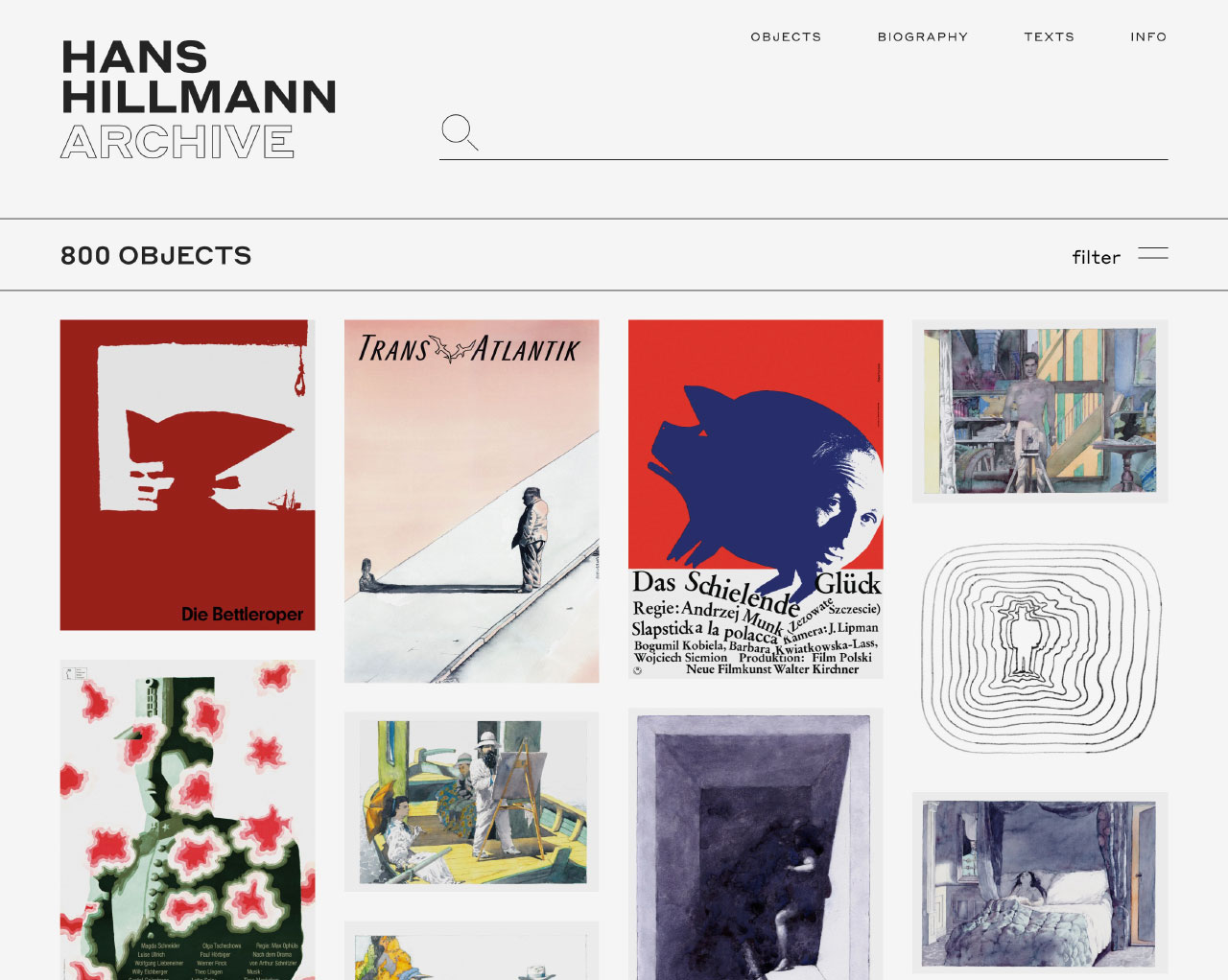Focus the search input field
This screenshot has width=1228, height=980.
(825, 134)
